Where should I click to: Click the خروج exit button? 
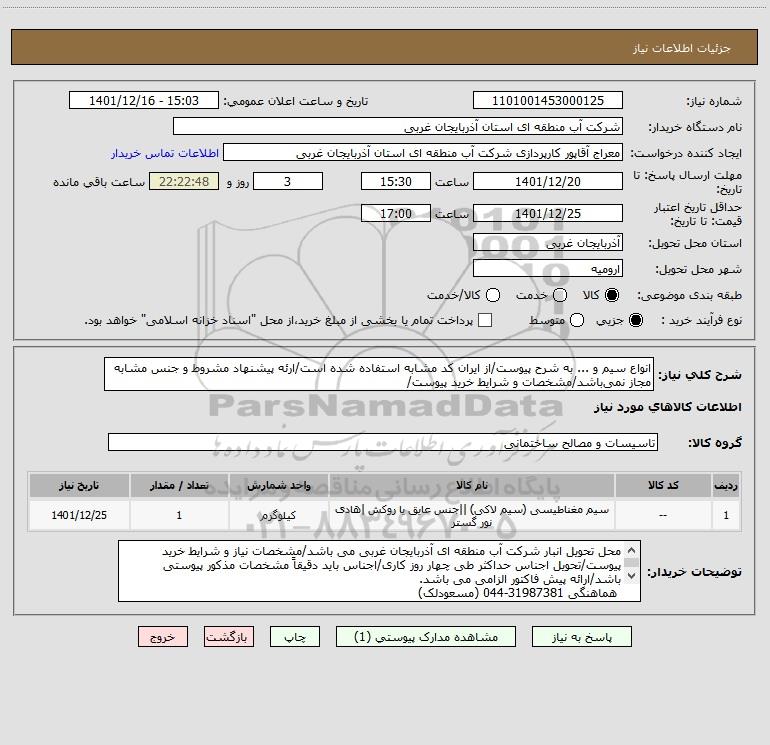coord(163,637)
